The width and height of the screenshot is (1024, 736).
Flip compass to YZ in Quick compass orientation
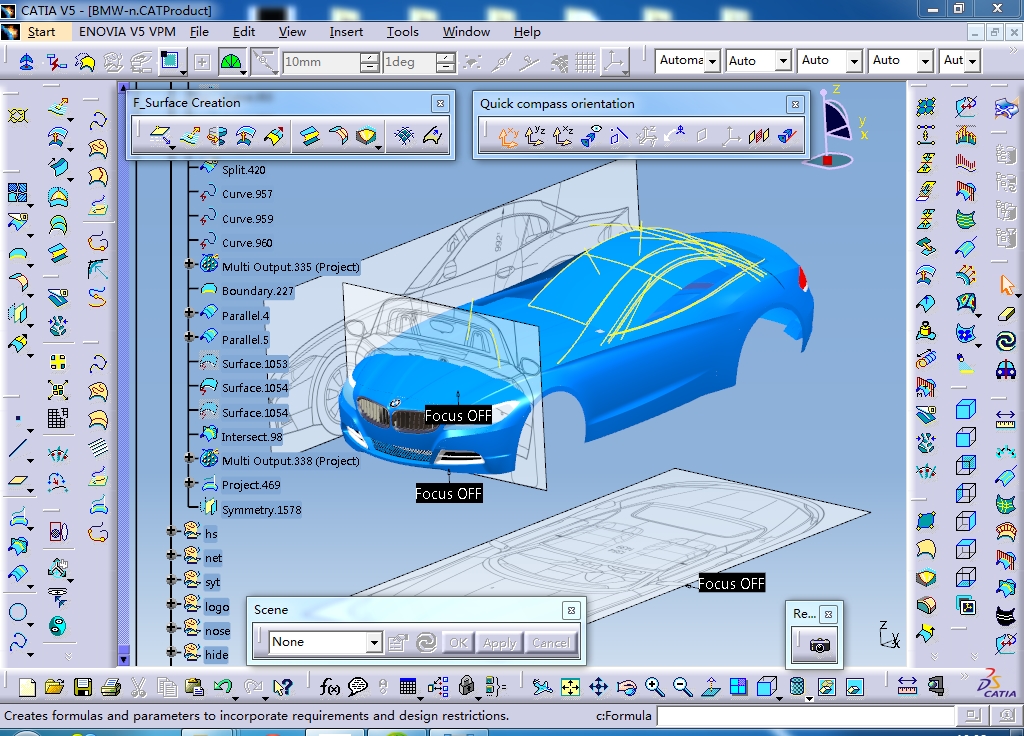pos(535,136)
